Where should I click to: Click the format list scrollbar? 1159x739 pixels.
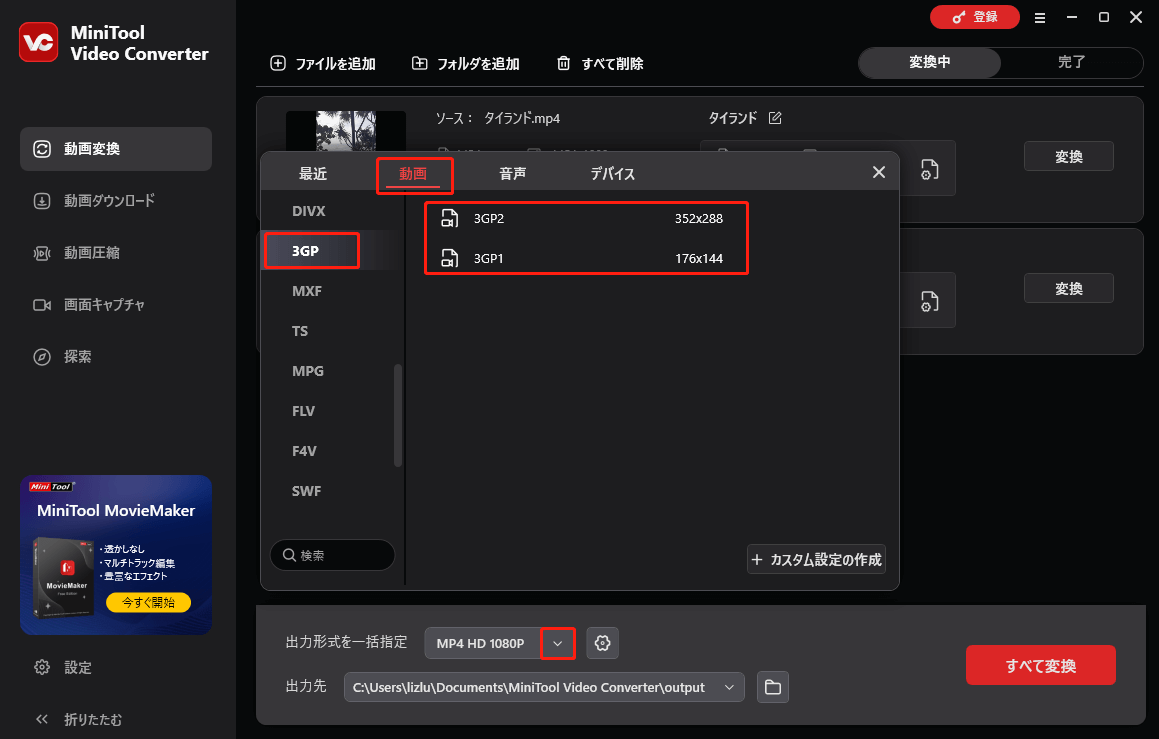coord(398,415)
